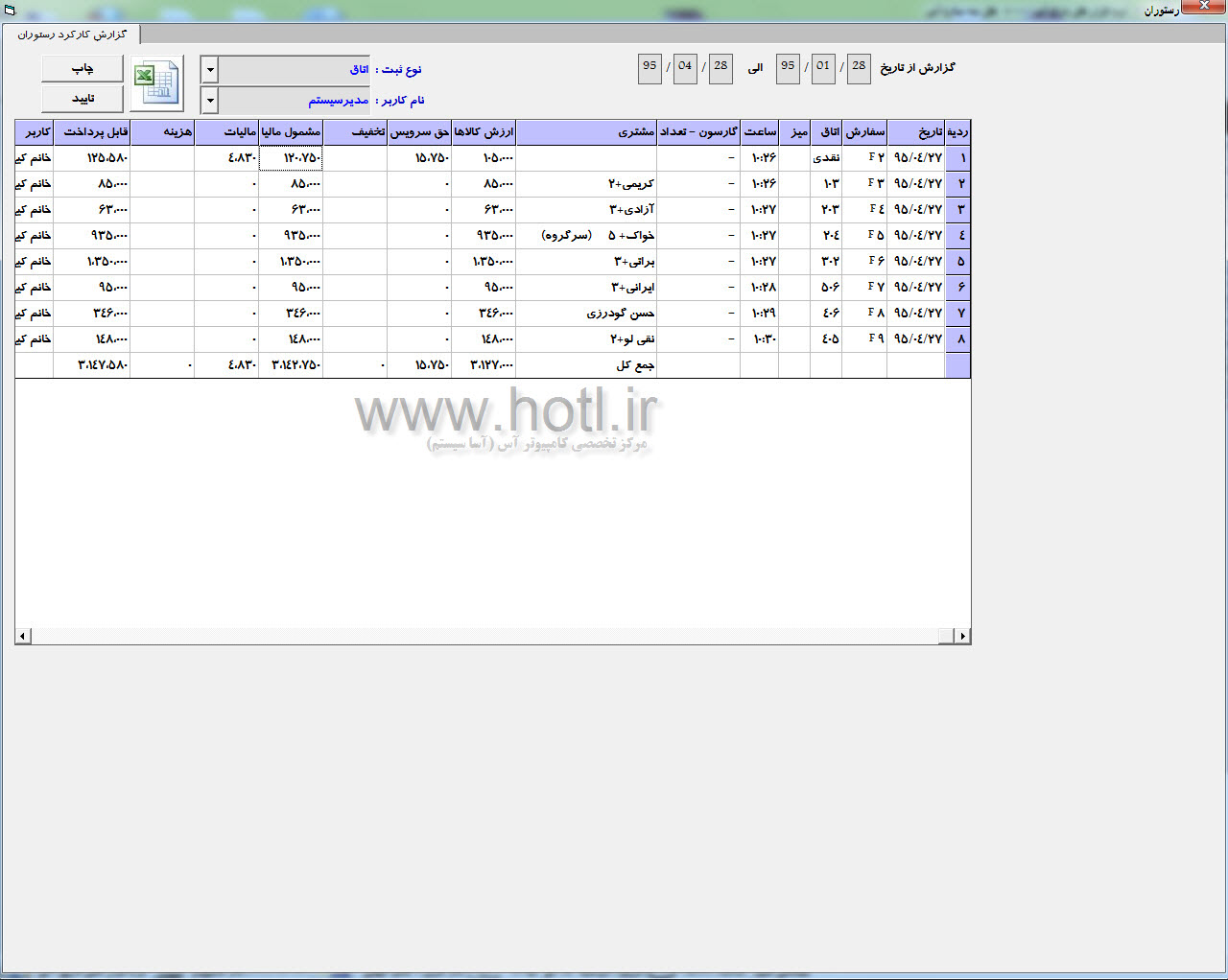Expand the نام کاربر dropdown arrow
1228x980 pixels.
(210, 101)
